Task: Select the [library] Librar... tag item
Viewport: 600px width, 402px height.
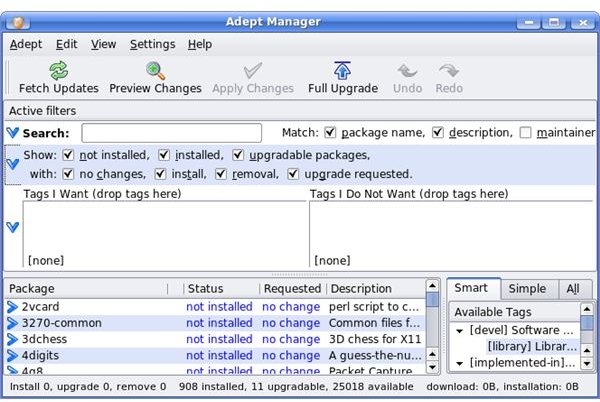Action: tap(532, 347)
